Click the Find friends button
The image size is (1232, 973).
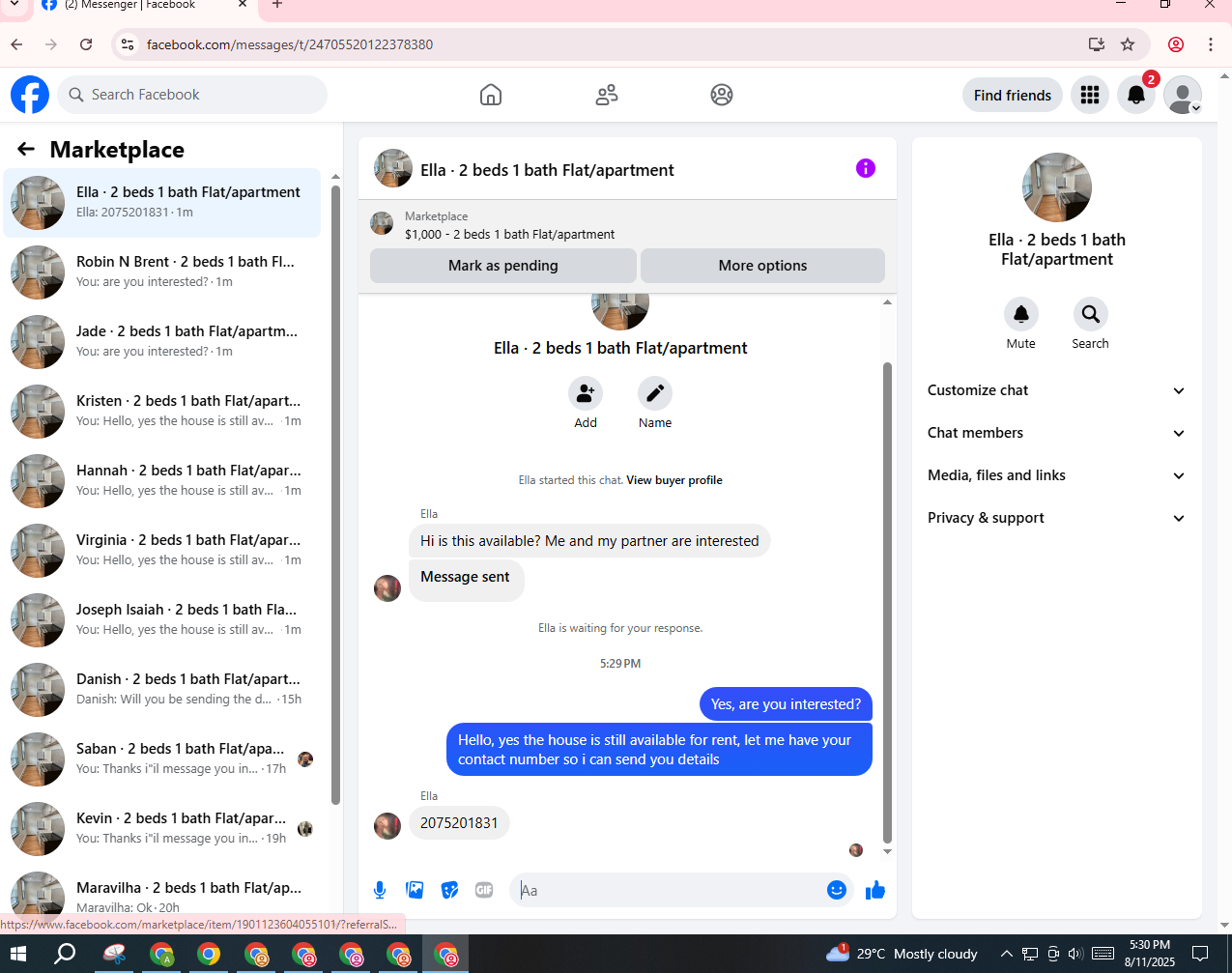tap(1013, 95)
